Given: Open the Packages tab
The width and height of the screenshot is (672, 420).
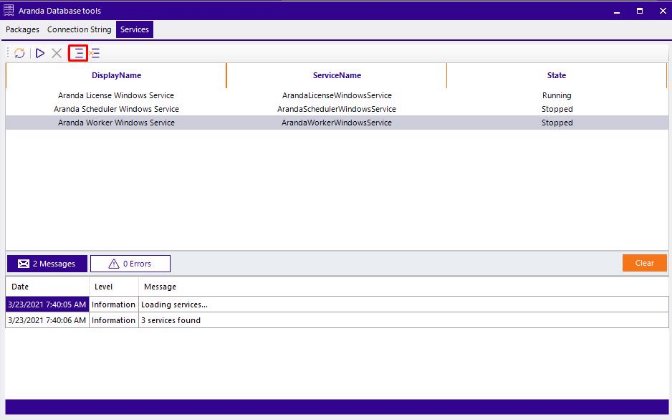Looking at the screenshot, I should tap(22, 30).
